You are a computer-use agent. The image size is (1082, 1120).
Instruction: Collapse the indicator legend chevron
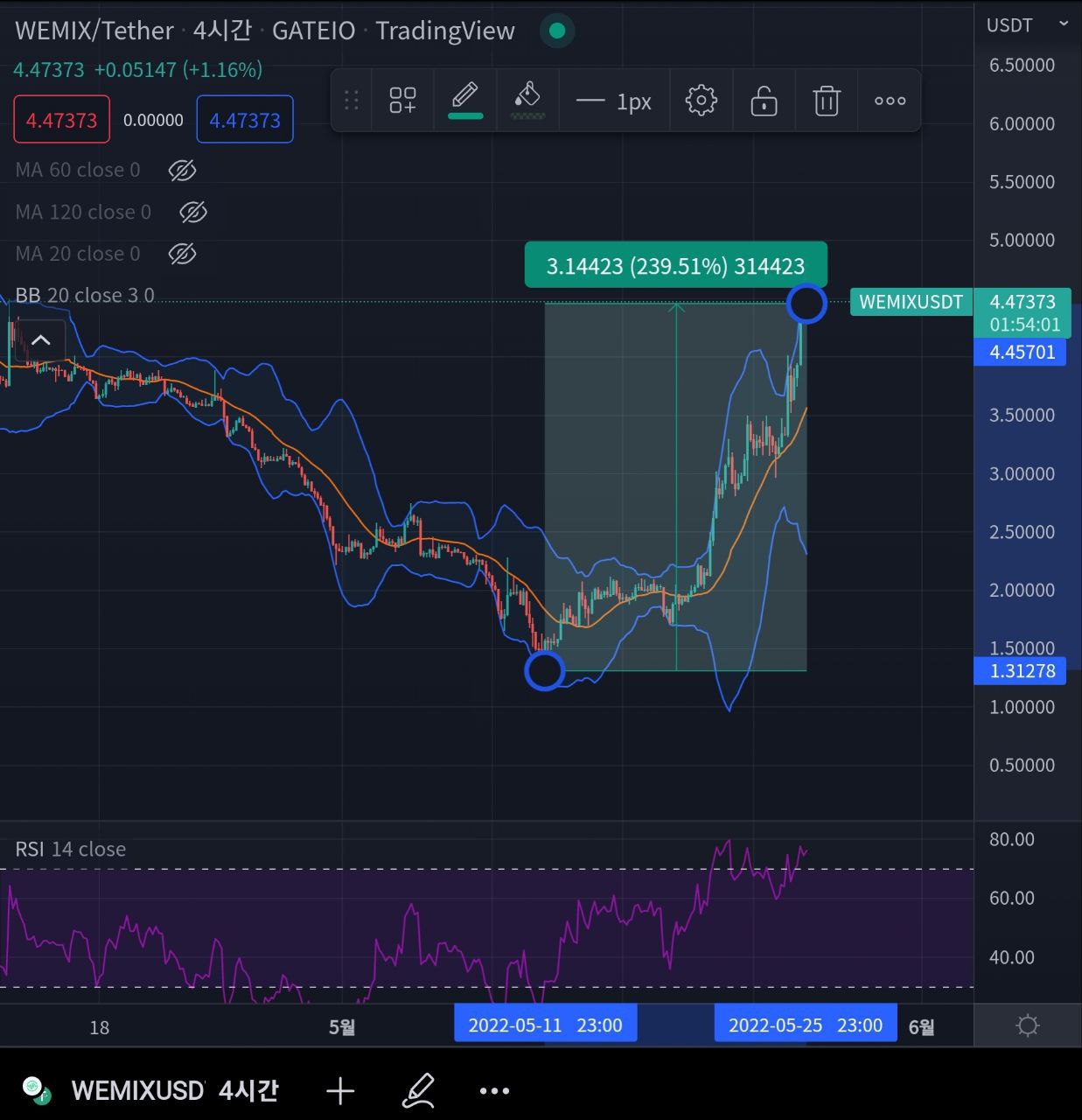tap(41, 340)
